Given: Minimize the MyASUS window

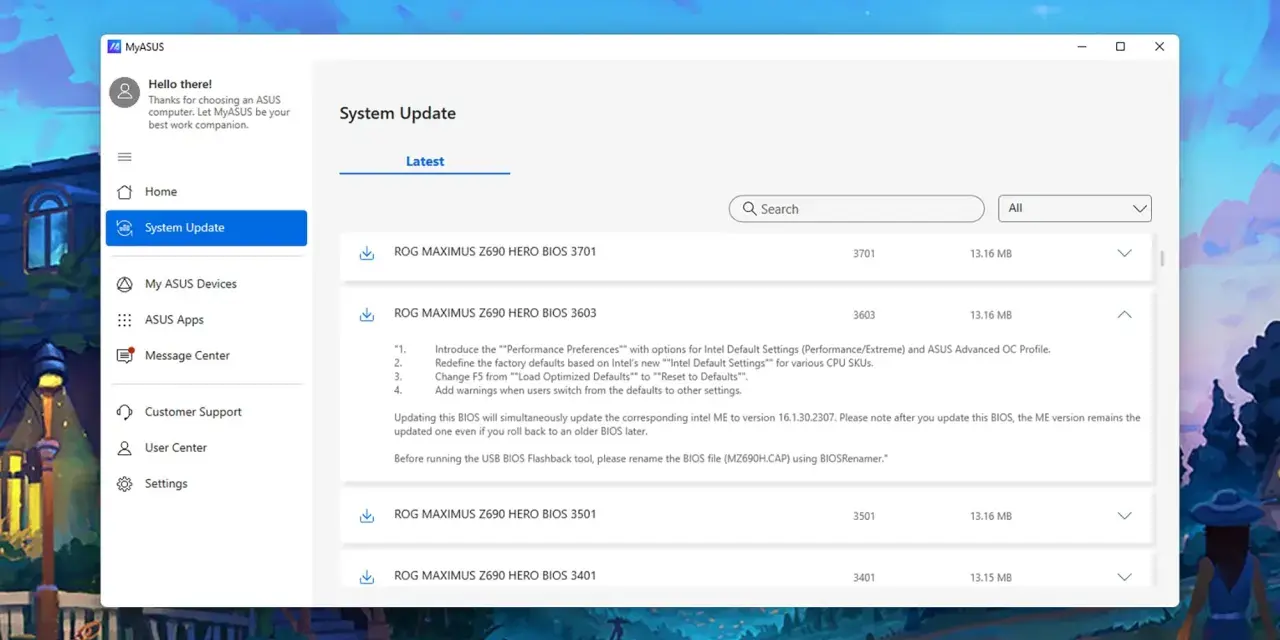Looking at the screenshot, I should 1082,47.
